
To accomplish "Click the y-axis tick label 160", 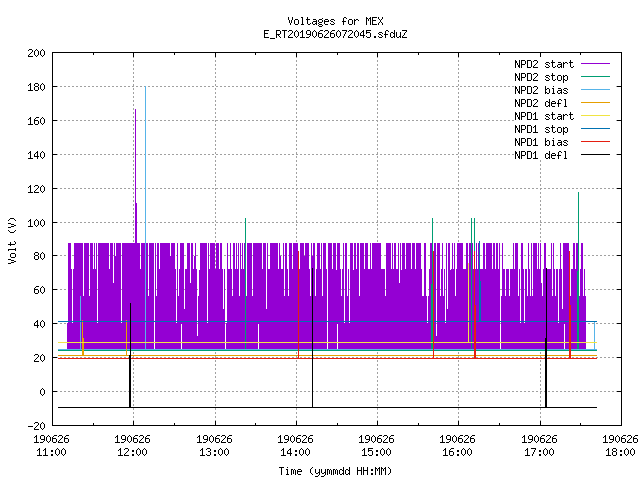I will pos(36,121).
